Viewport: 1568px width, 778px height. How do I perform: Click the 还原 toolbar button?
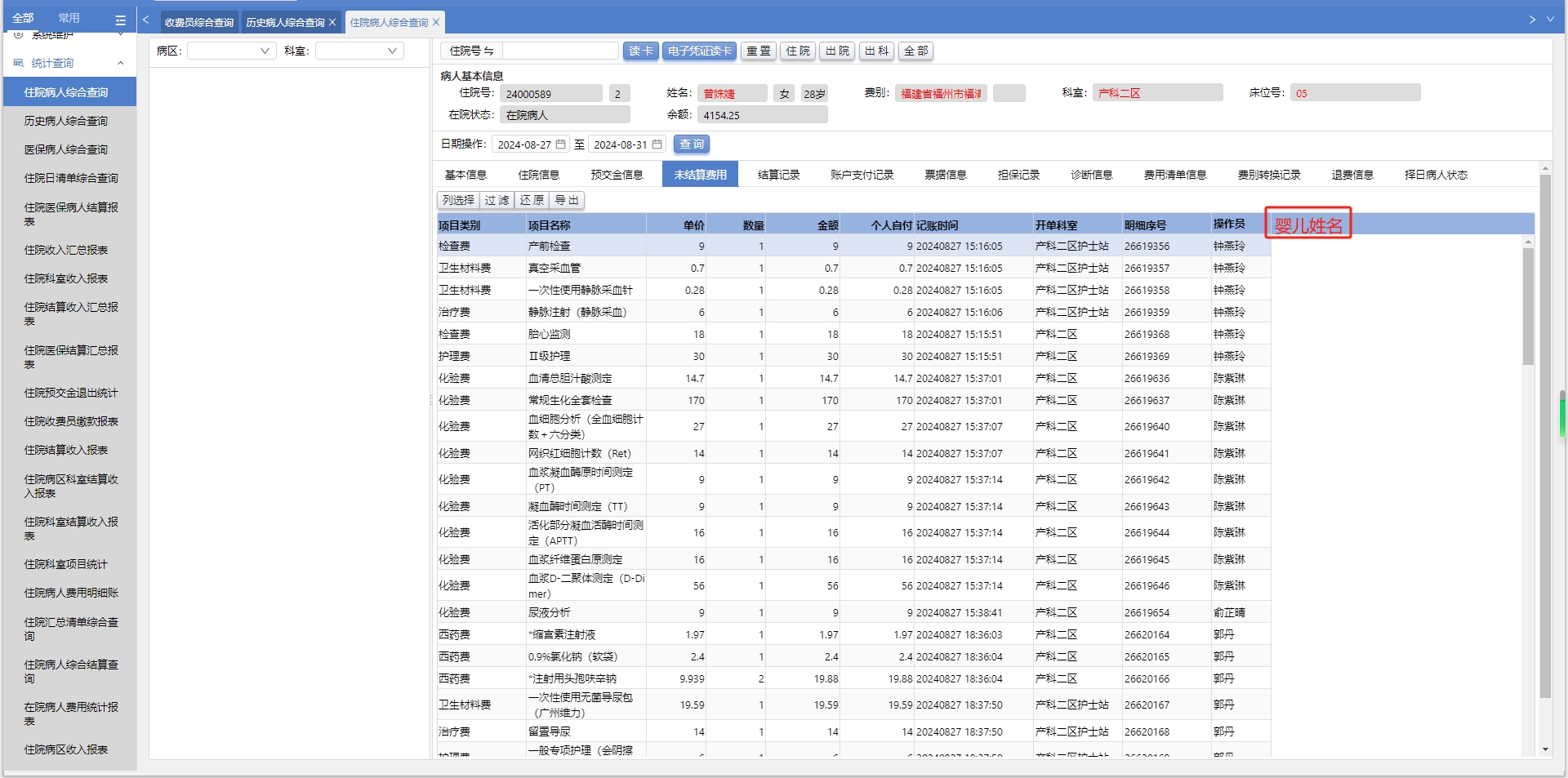pyautogui.click(x=532, y=200)
